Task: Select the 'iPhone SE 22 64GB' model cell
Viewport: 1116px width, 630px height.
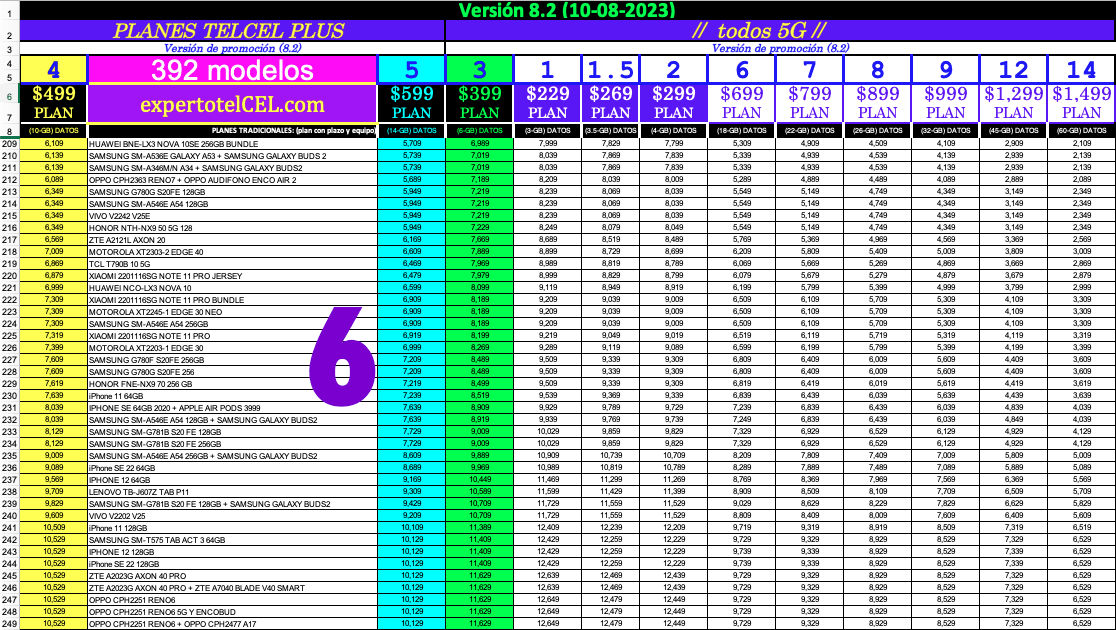Action: (x=232, y=468)
